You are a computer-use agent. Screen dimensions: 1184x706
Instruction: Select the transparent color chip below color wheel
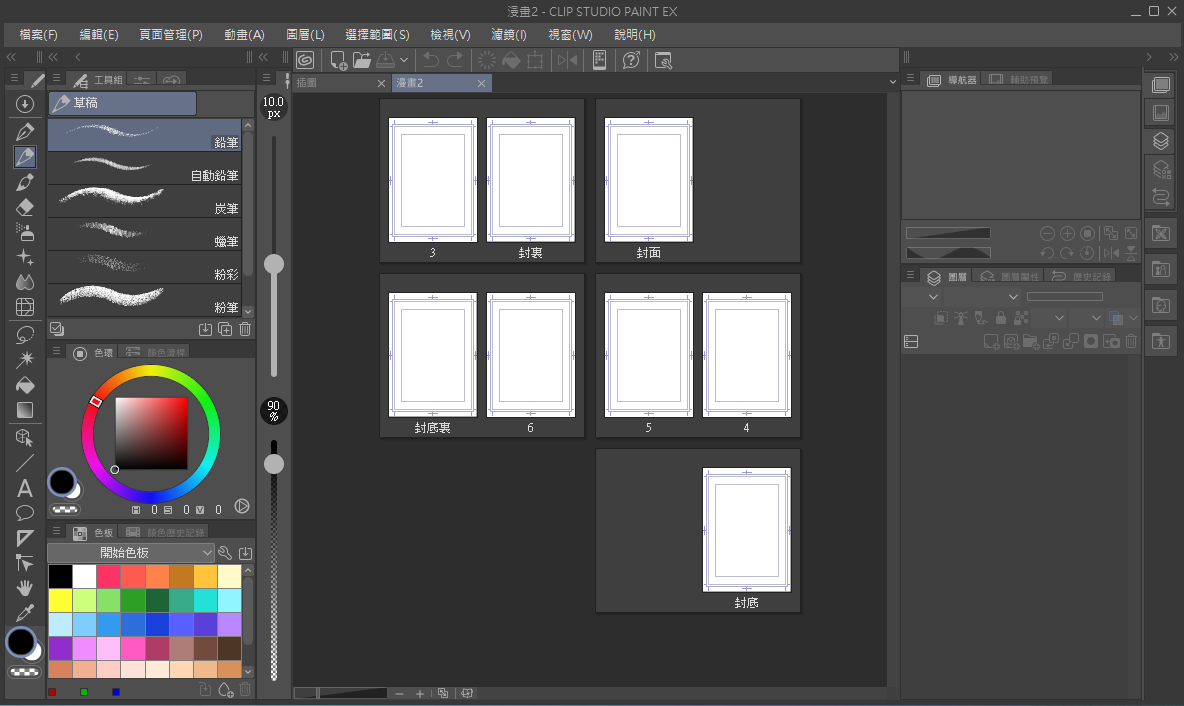(66, 509)
